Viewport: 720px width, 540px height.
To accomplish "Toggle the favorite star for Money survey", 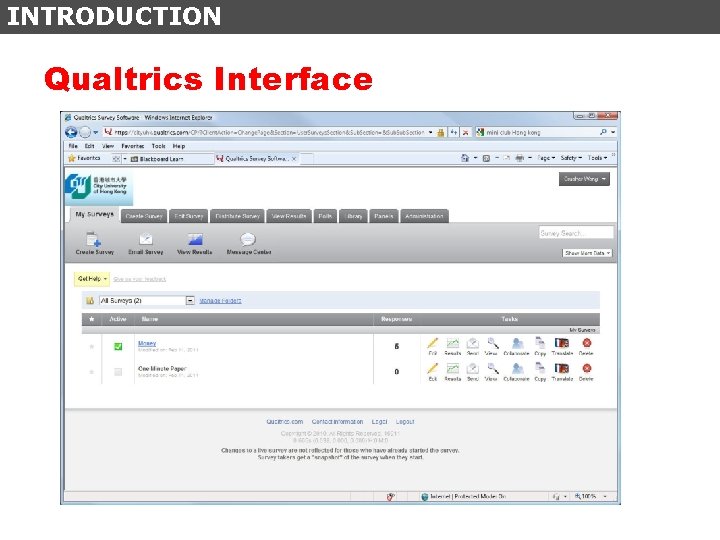I will tap(92, 346).
